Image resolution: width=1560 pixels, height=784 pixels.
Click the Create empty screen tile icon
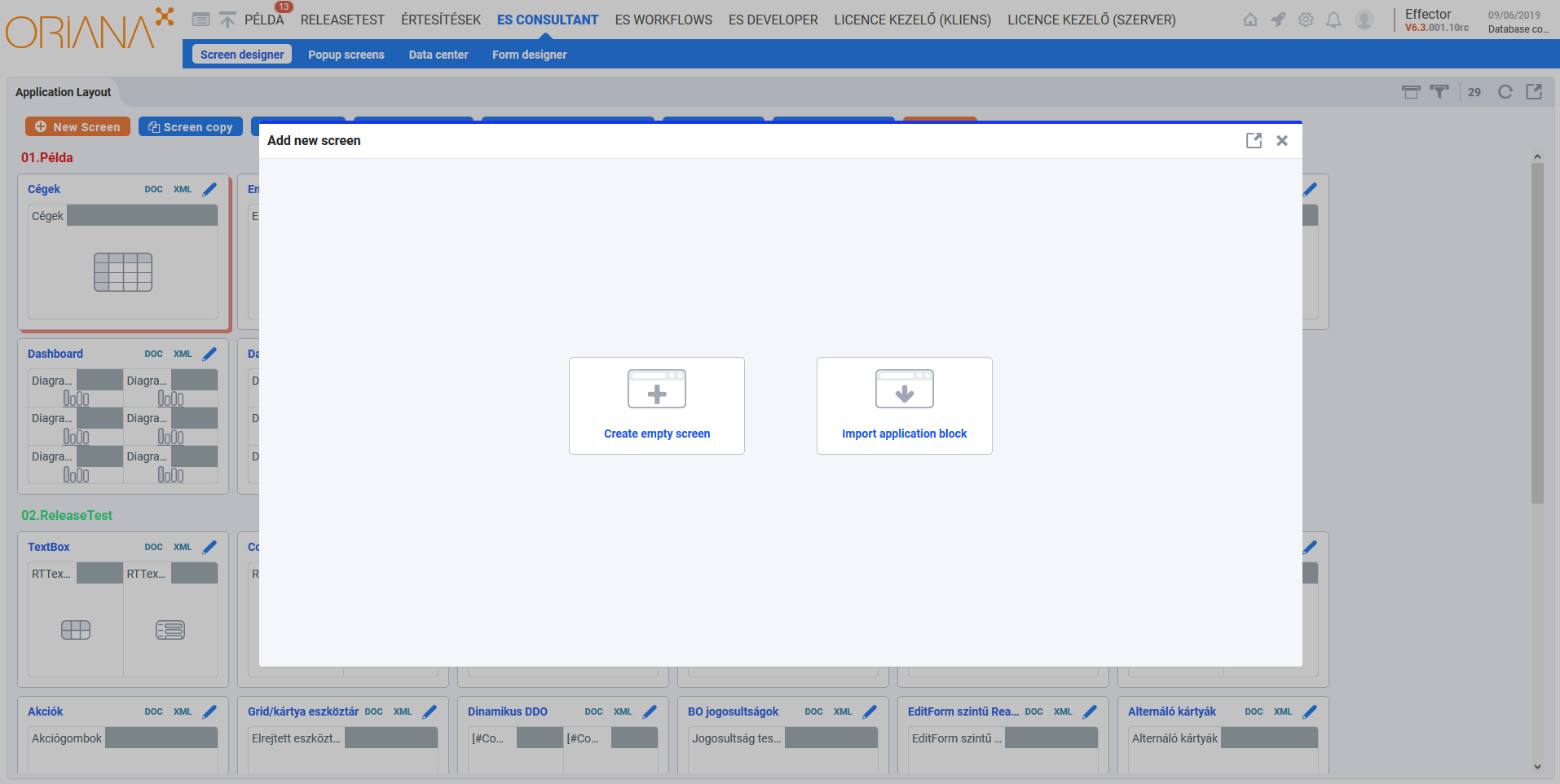pos(657,389)
